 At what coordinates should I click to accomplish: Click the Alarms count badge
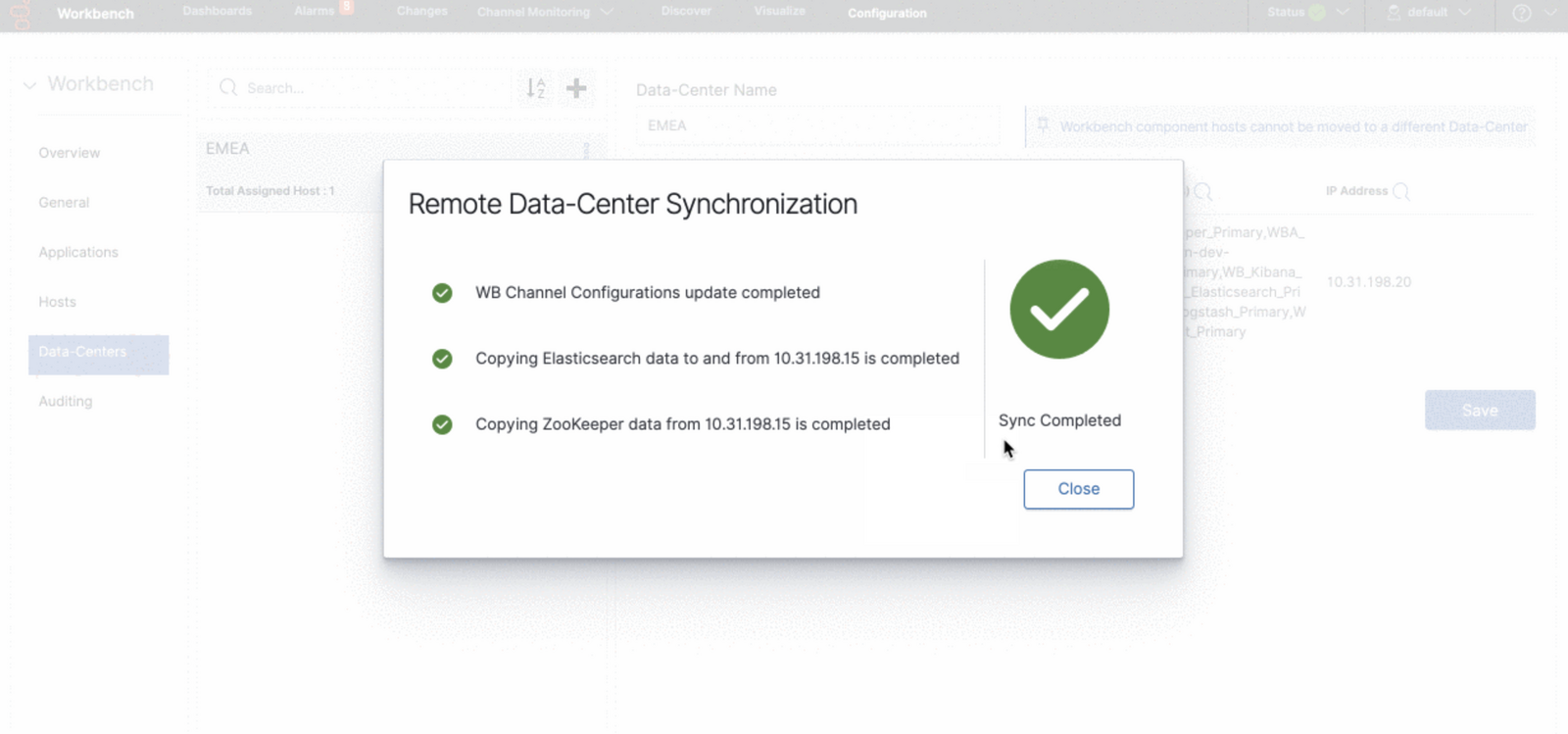pos(346,7)
